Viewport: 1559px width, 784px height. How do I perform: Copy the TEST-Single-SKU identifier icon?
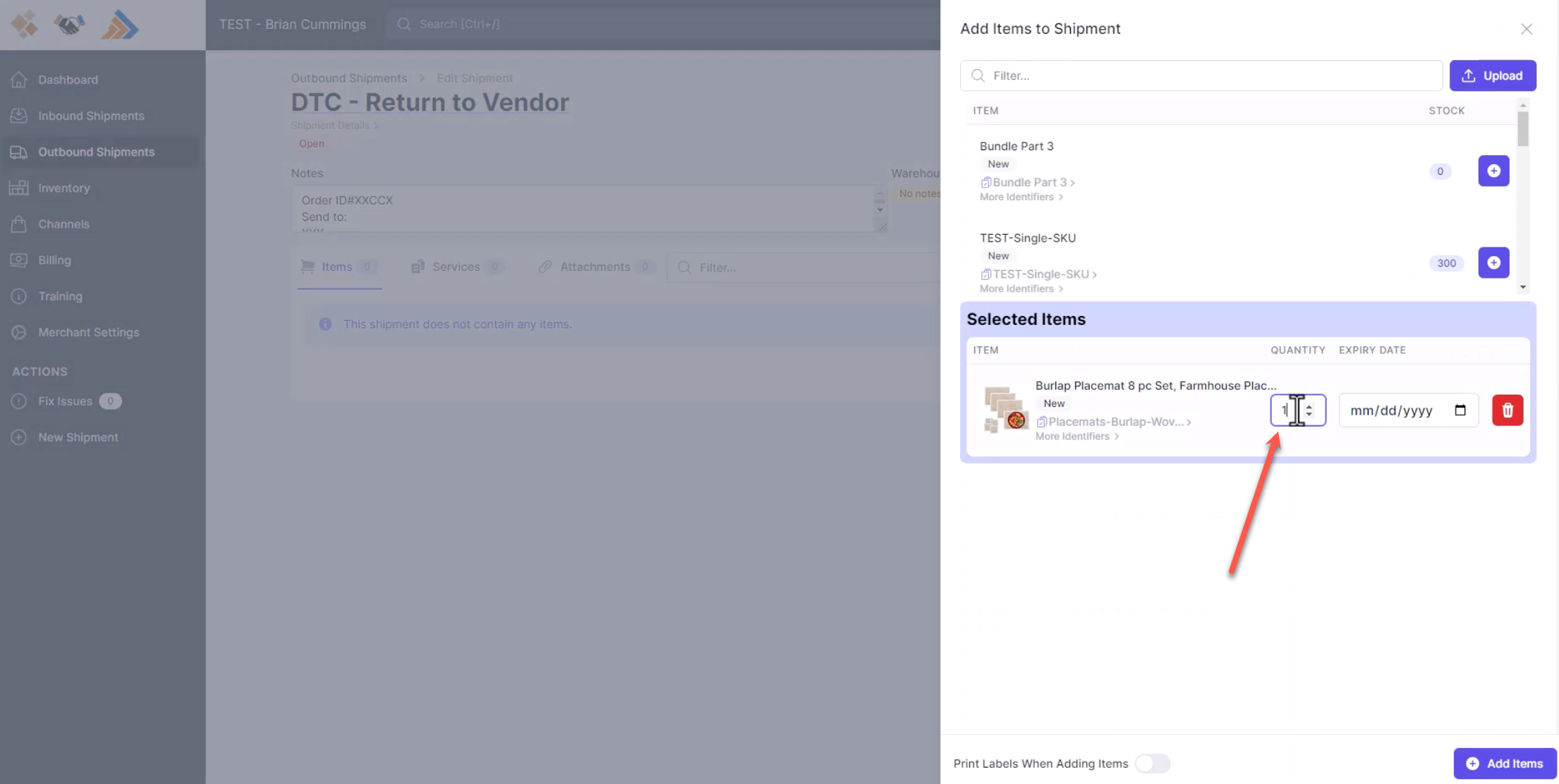[x=985, y=274]
